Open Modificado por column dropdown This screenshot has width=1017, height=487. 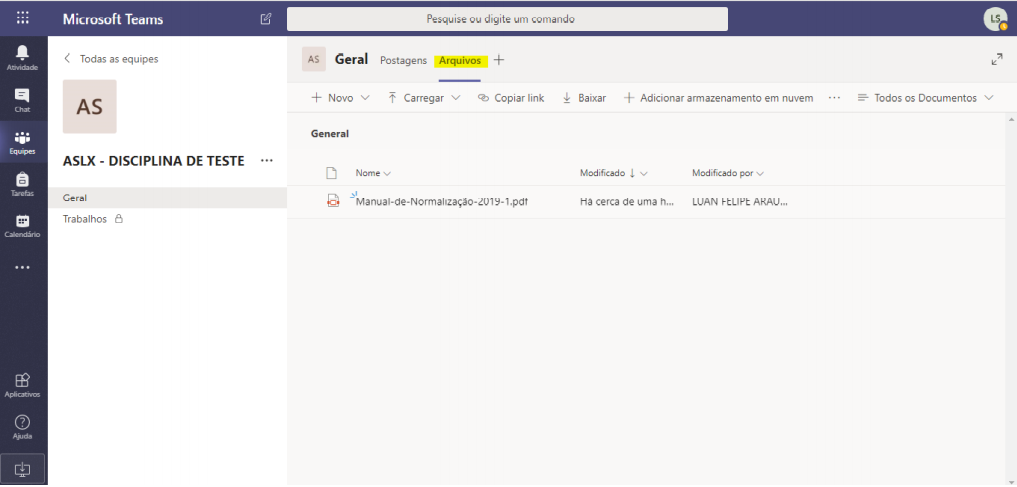tap(728, 173)
